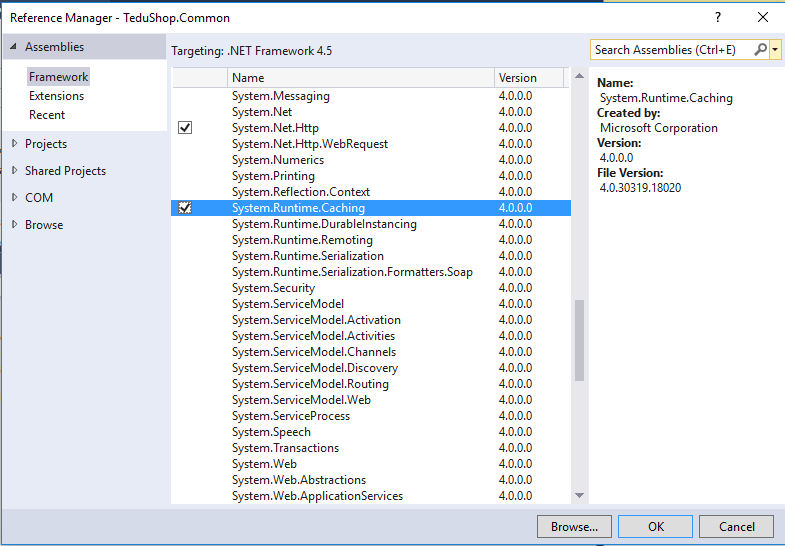Sort assemblies by Name column header
Image resolution: width=785 pixels, height=546 pixels.
click(360, 78)
